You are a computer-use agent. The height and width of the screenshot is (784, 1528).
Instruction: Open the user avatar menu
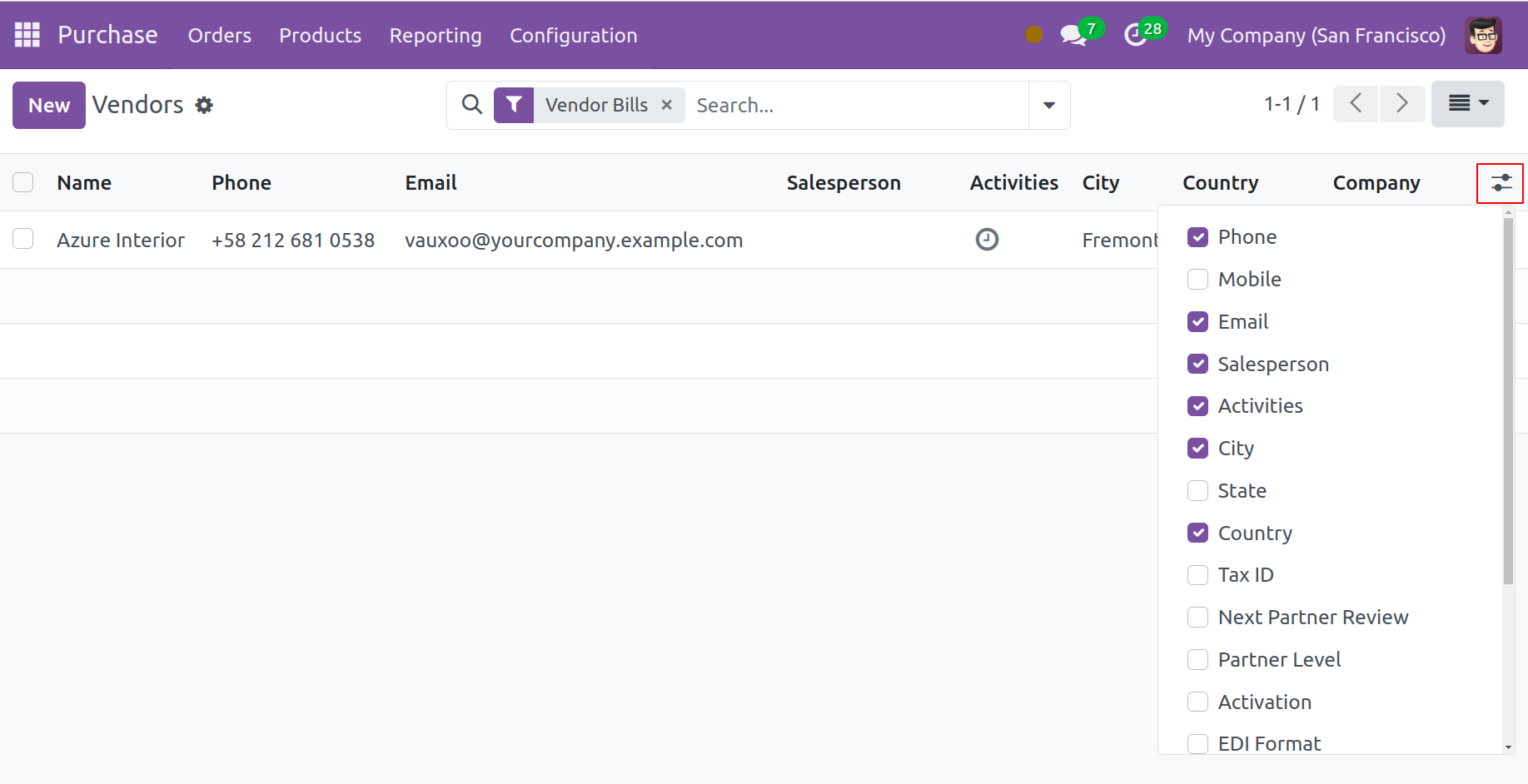[x=1484, y=35]
